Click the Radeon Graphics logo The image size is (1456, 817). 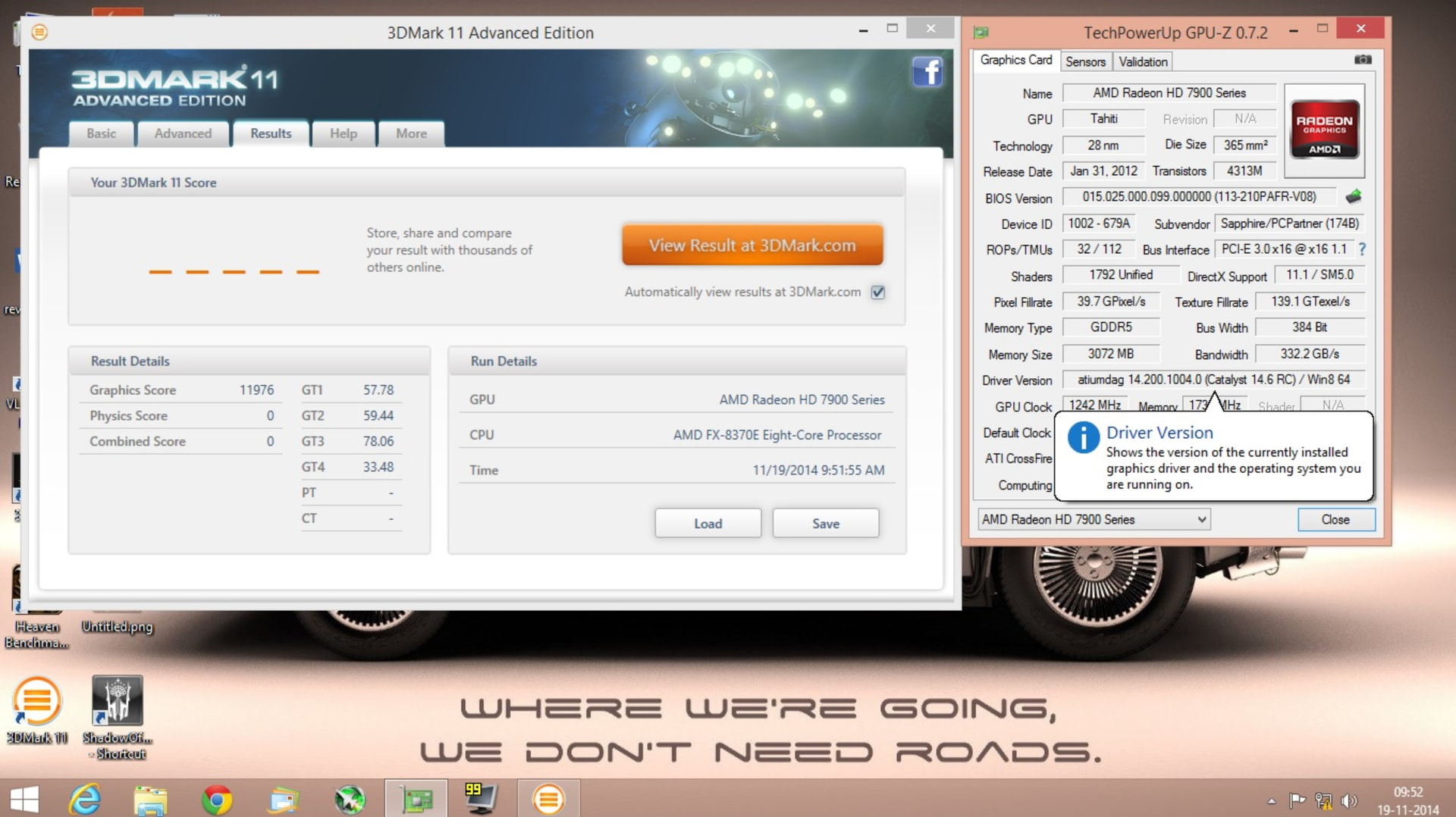(1324, 130)
